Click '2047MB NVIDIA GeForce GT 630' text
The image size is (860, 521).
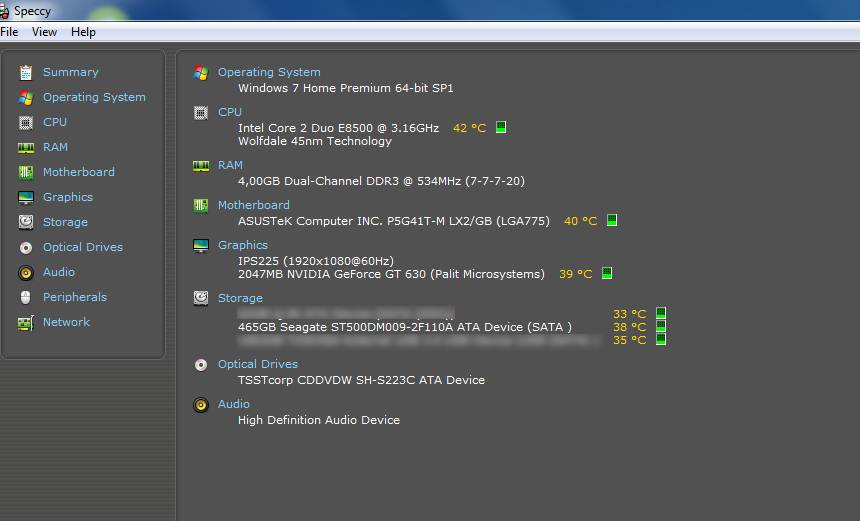(x=332, y=274)
